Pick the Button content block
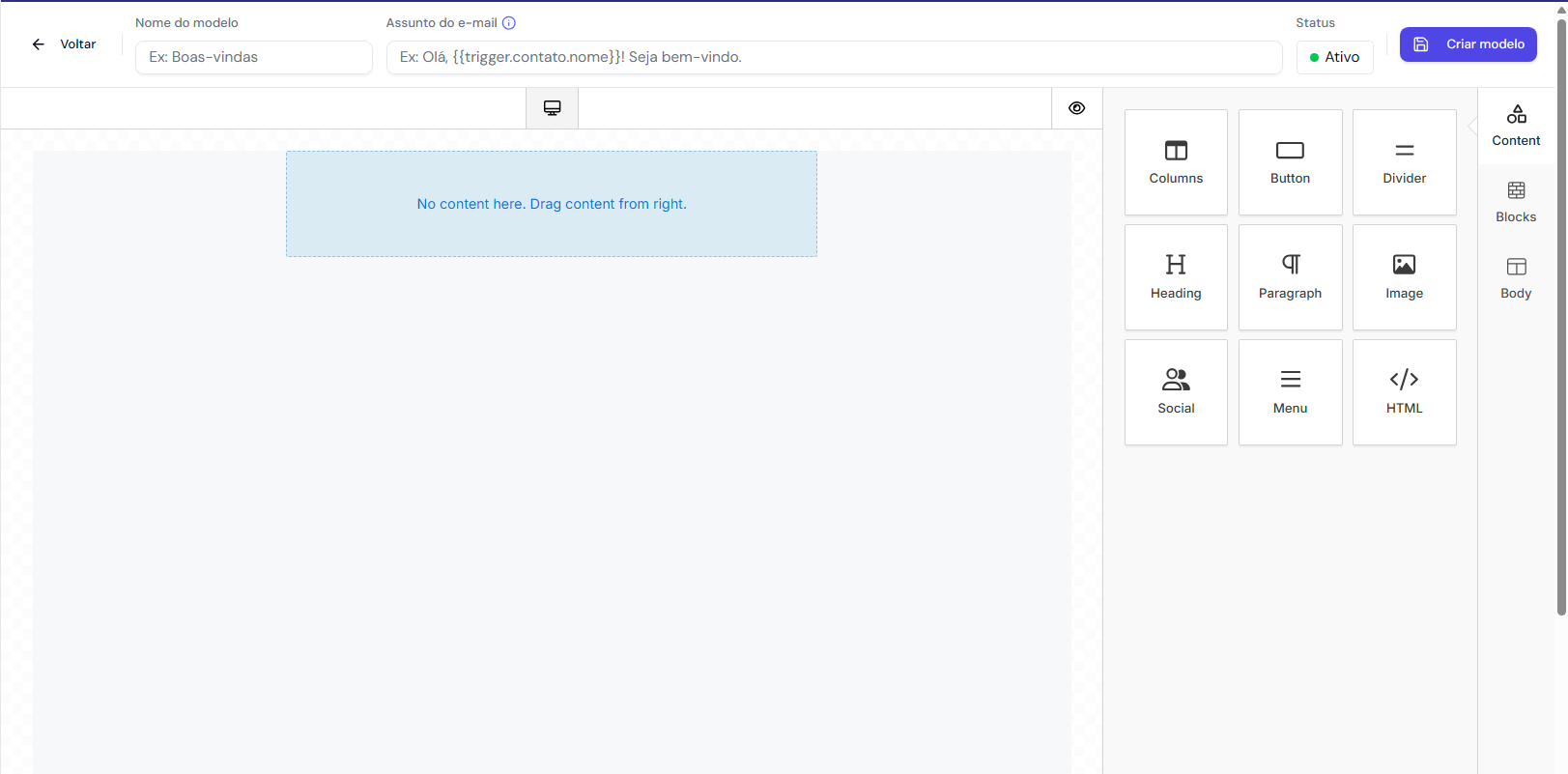 [1290, 162]
